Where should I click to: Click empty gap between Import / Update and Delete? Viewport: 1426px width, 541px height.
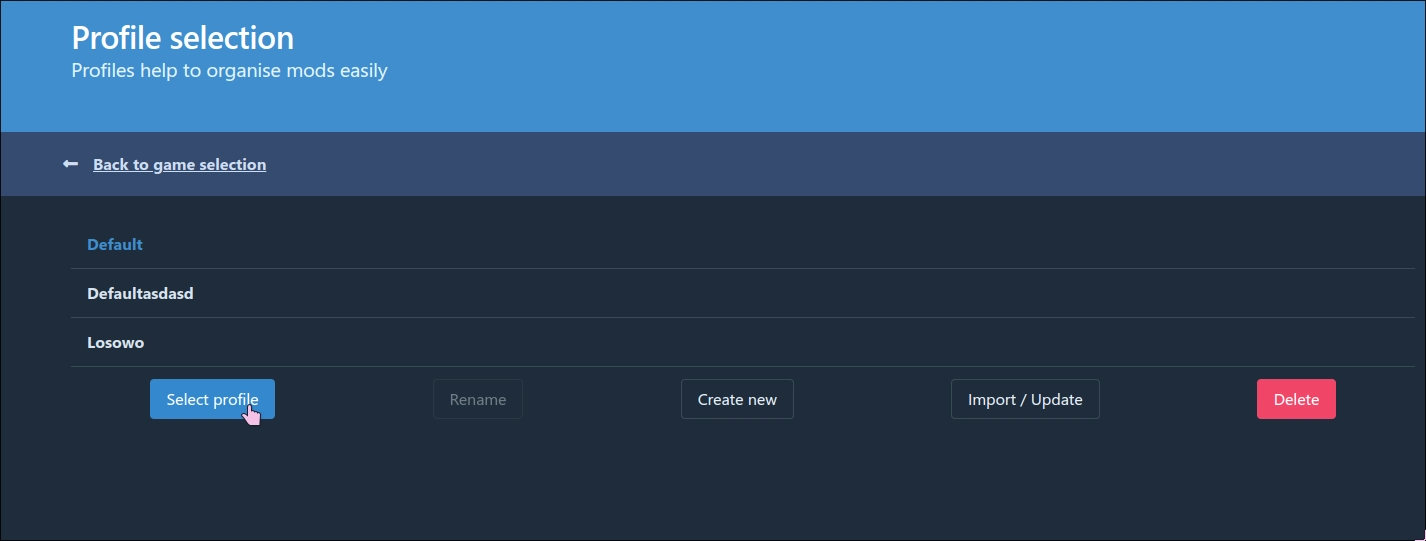[x=1178, y=399]
